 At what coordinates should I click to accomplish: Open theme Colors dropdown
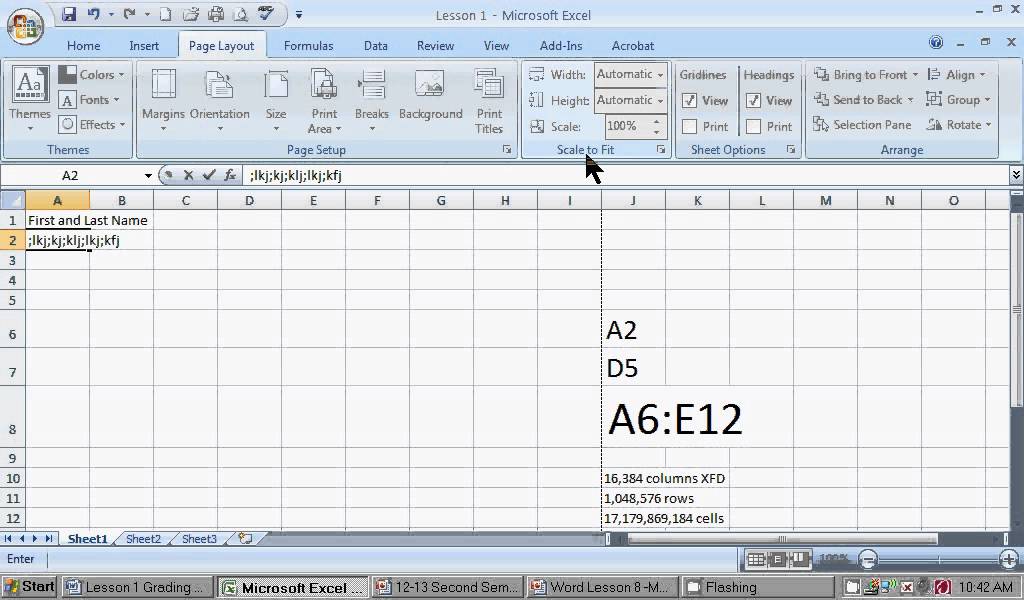[x=91, y=74]
